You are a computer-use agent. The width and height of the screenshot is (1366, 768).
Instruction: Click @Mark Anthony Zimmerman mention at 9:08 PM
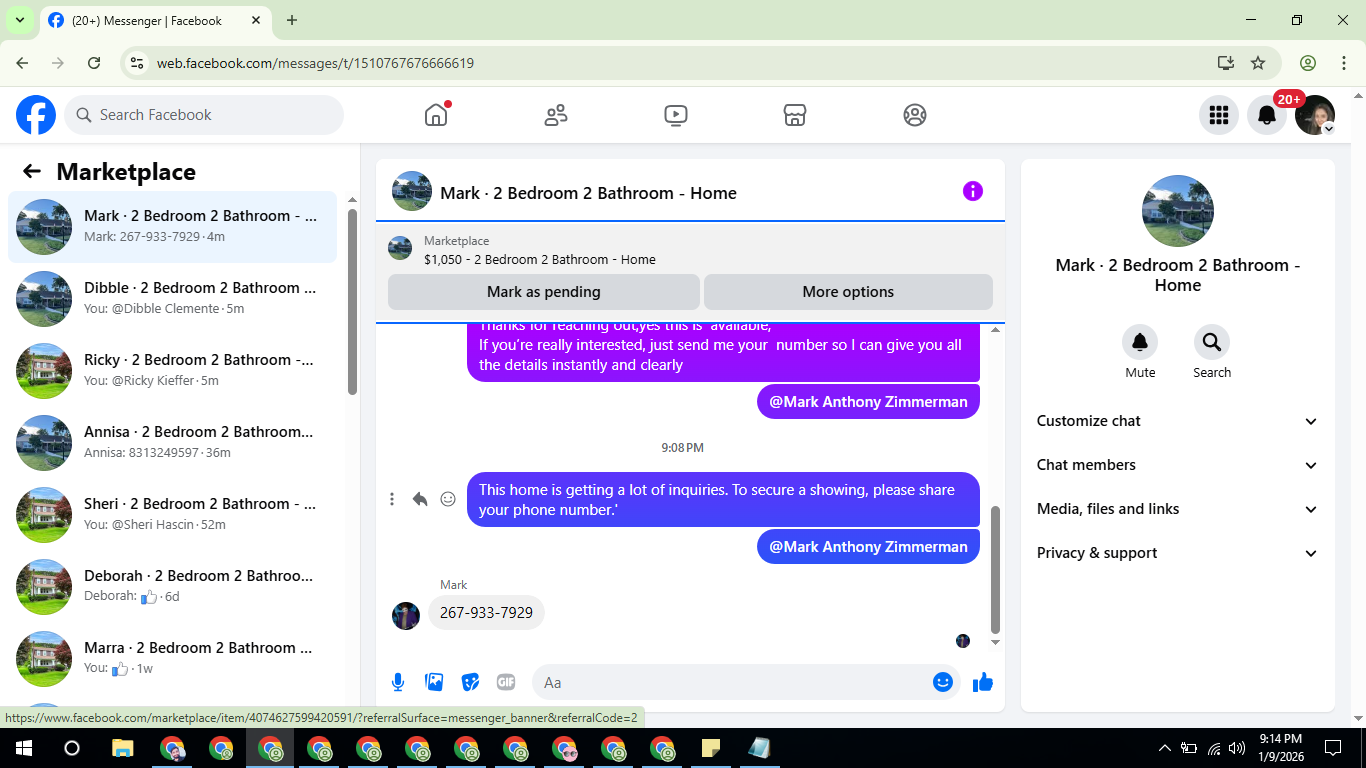[868, 546]
